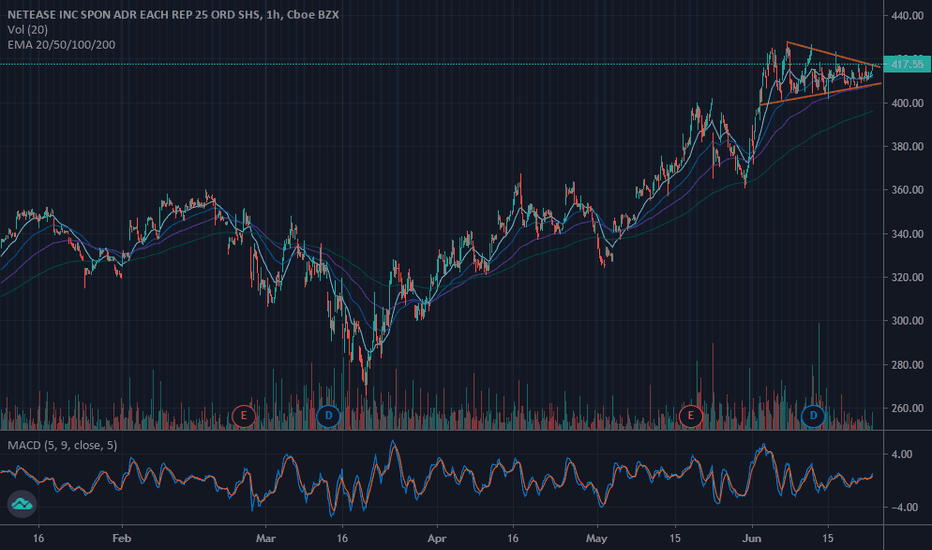This screenshot has width=932, height=550.
Task: Click the 400.00 price axis label
Action: click(x=907, y=103)
